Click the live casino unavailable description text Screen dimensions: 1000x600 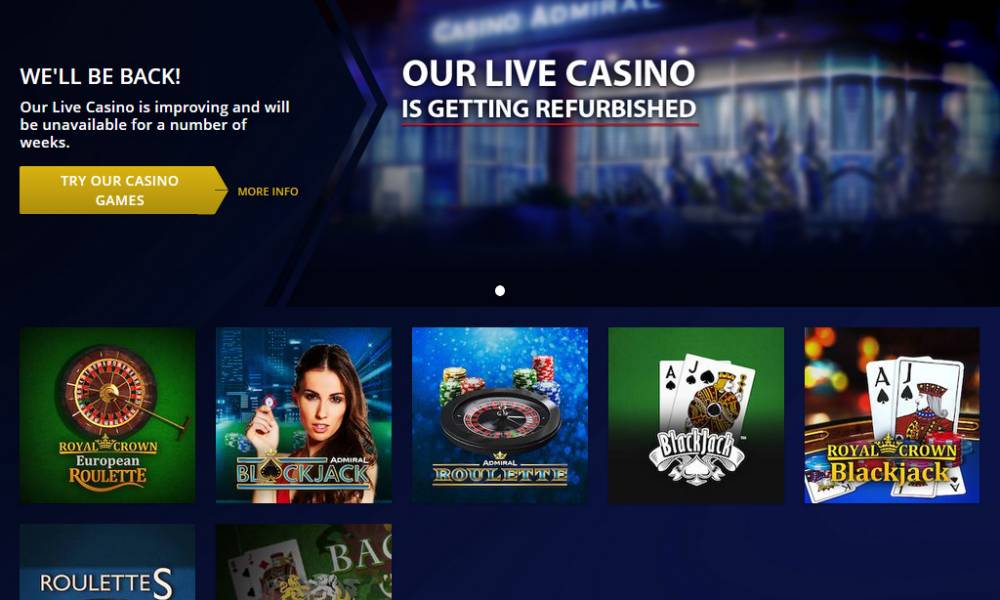click(x=154, y=125)
